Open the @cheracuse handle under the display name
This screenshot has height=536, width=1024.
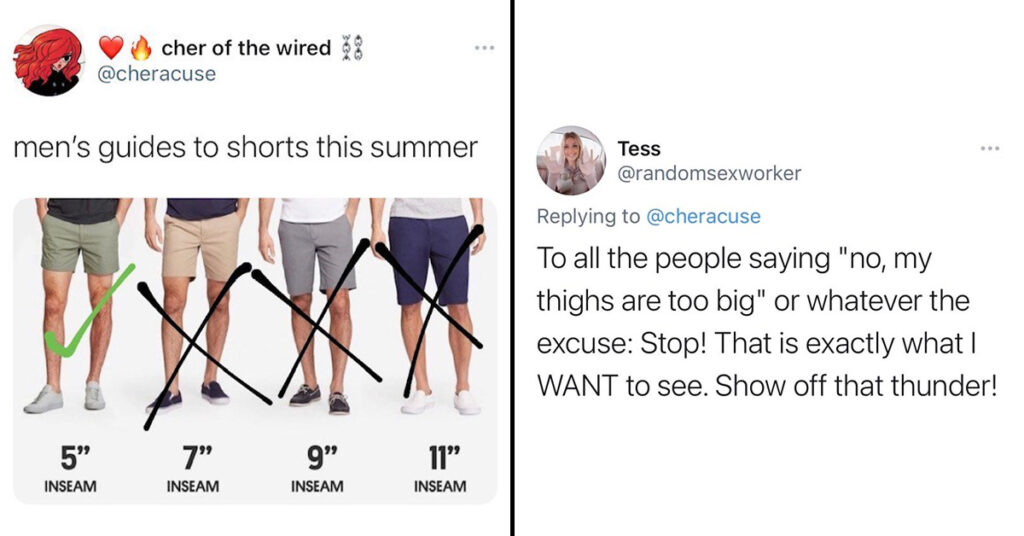[x=156, y=73]
